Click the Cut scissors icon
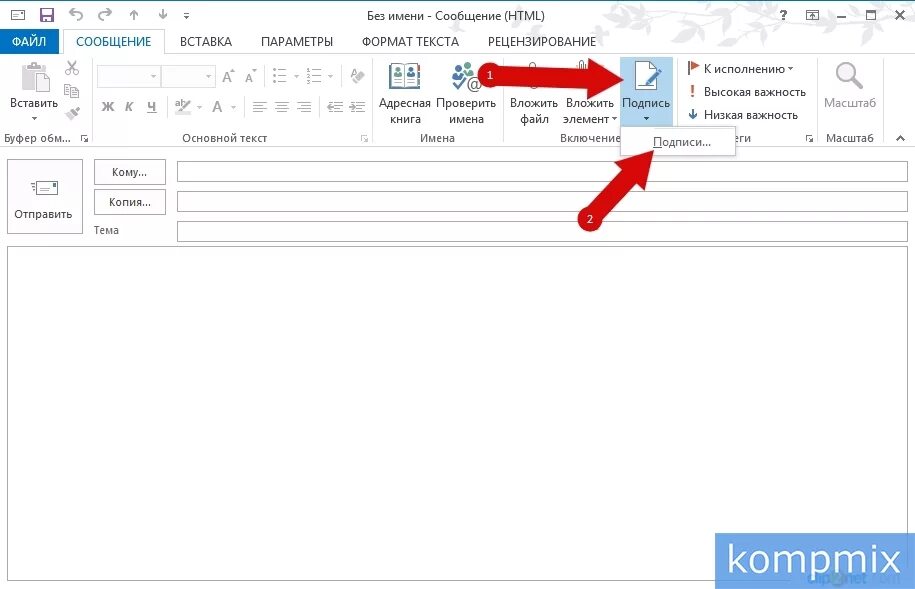The height and width of the screenshot is (589, 915). pyautogui.click(x=72, y=68)
